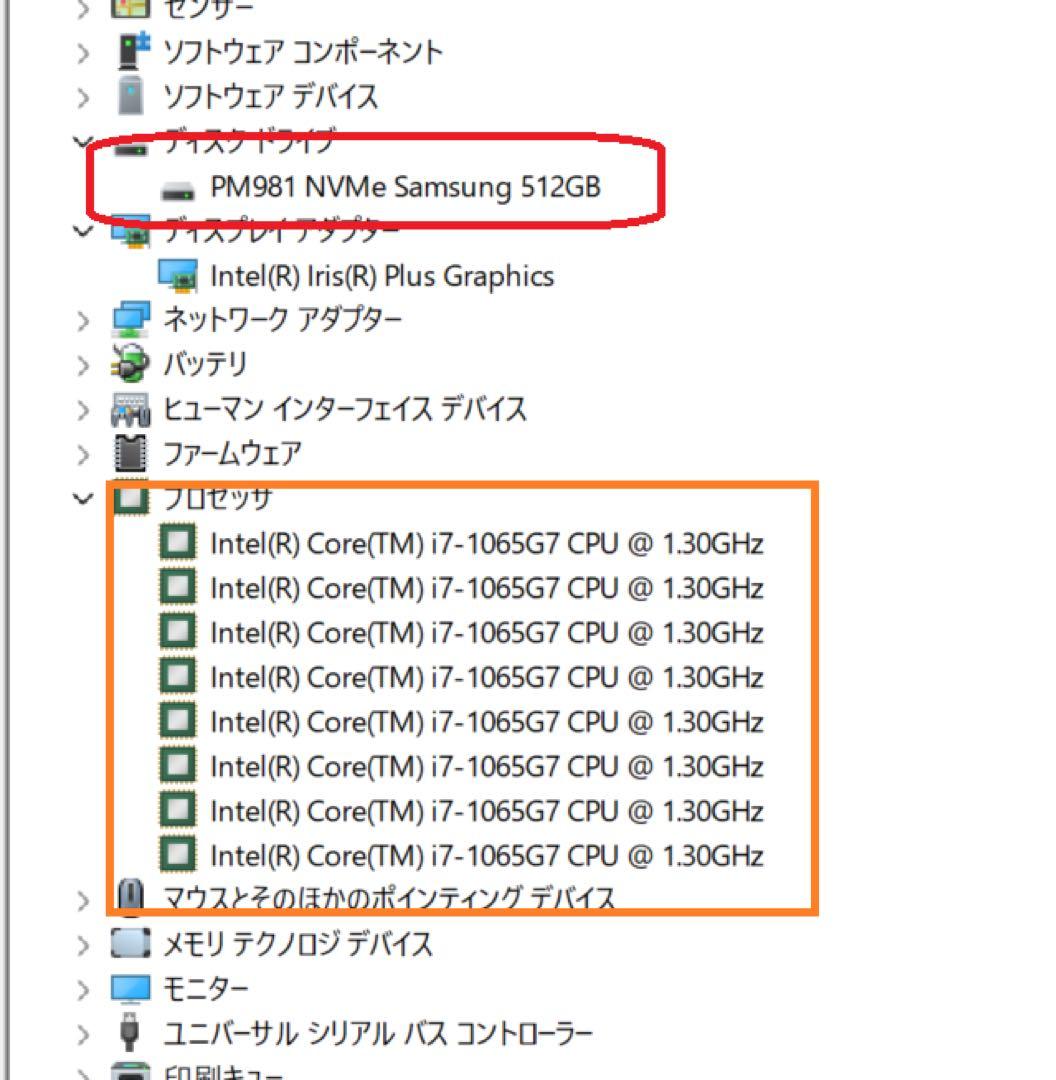Click the センサー category icon

coord(130,7)
